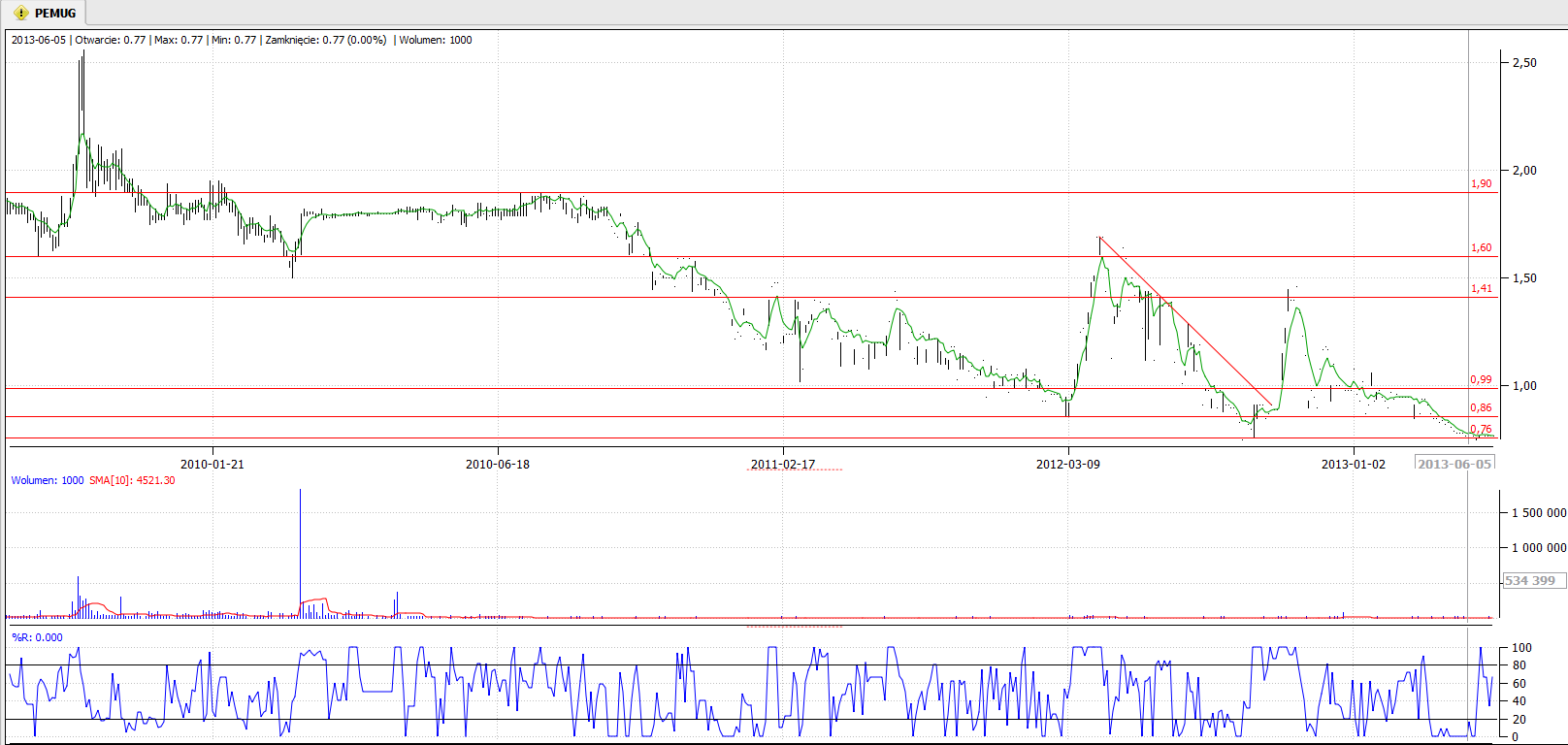Viewport: 1568px width, 745px height.
Task: Click the 2010-01-21 date axis label
Action: click(x=212, y=464)
